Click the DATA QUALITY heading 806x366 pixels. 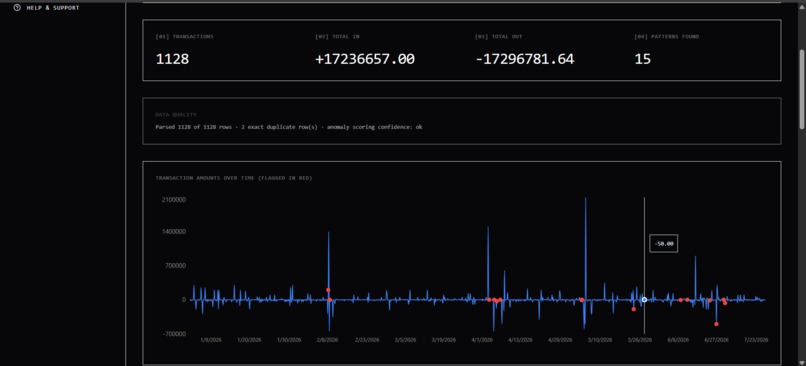click(x=176, y=115)
